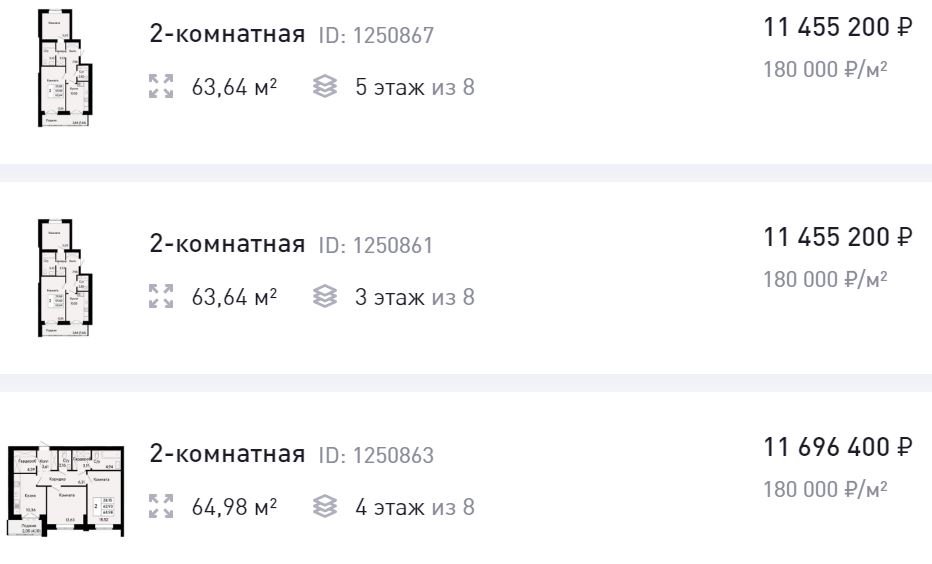
Task: Click 180 000 ₽/м² under the 11 696 400 ₽ price
Action: point(826,489)
